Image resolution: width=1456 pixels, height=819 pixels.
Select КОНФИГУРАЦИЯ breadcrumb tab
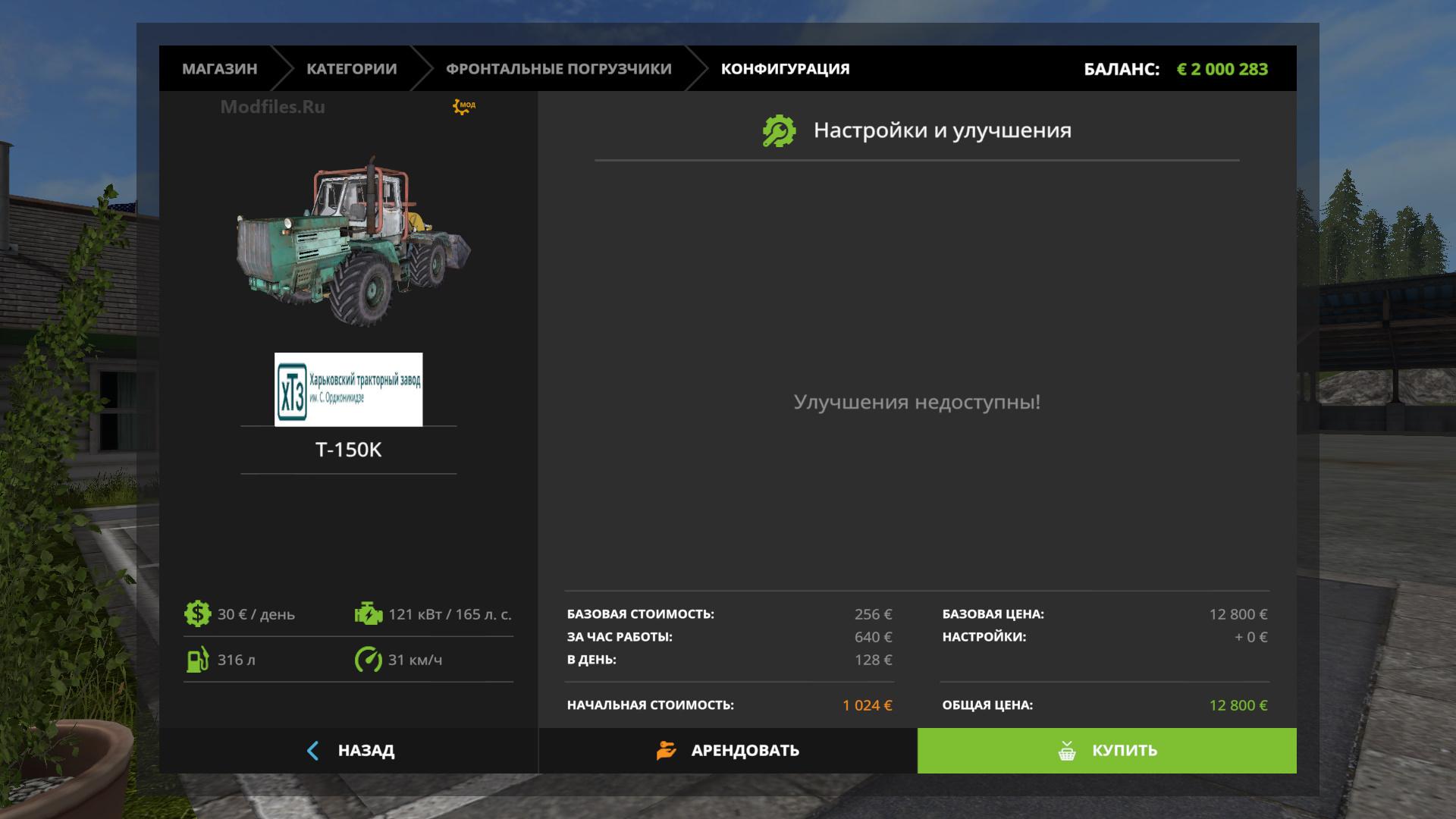pos(785,69)
